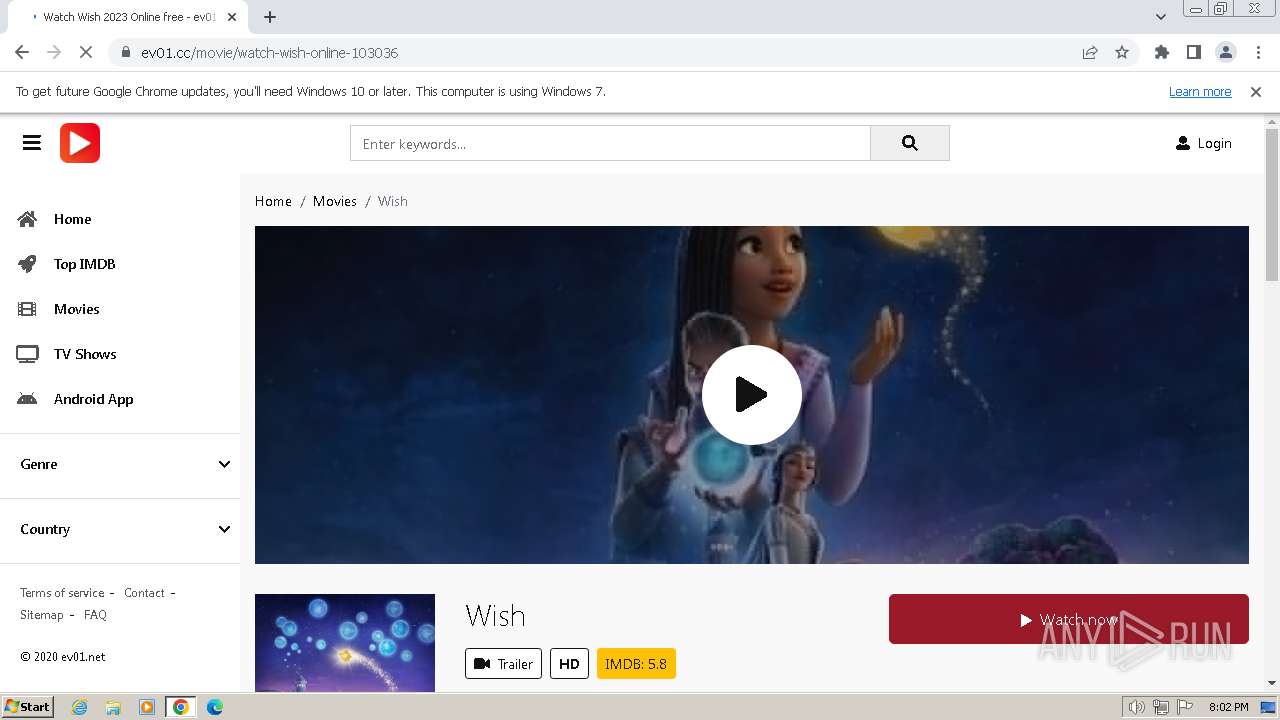Share this page icon in address bar
This screenshot has height=720, width=1280.
click(1090, 53)
